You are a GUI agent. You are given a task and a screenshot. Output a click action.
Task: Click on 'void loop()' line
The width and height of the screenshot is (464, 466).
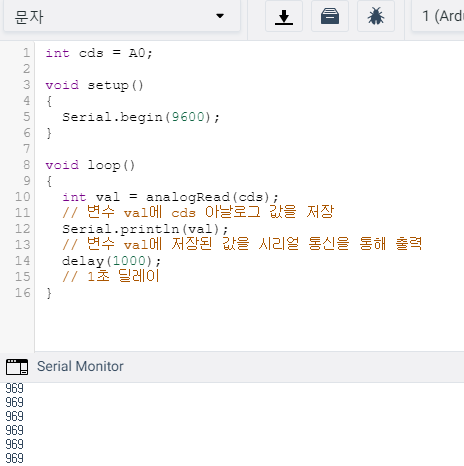(90, 165)
